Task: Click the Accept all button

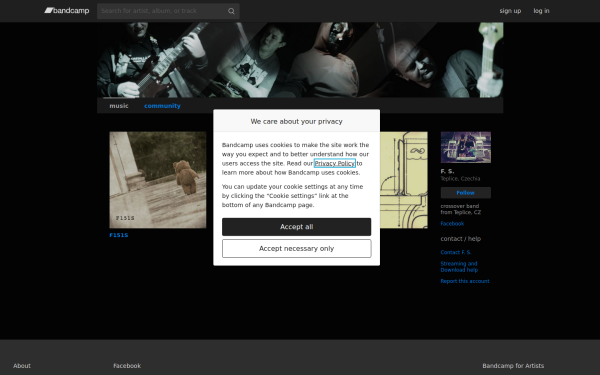Action: (x=297, y=227)
